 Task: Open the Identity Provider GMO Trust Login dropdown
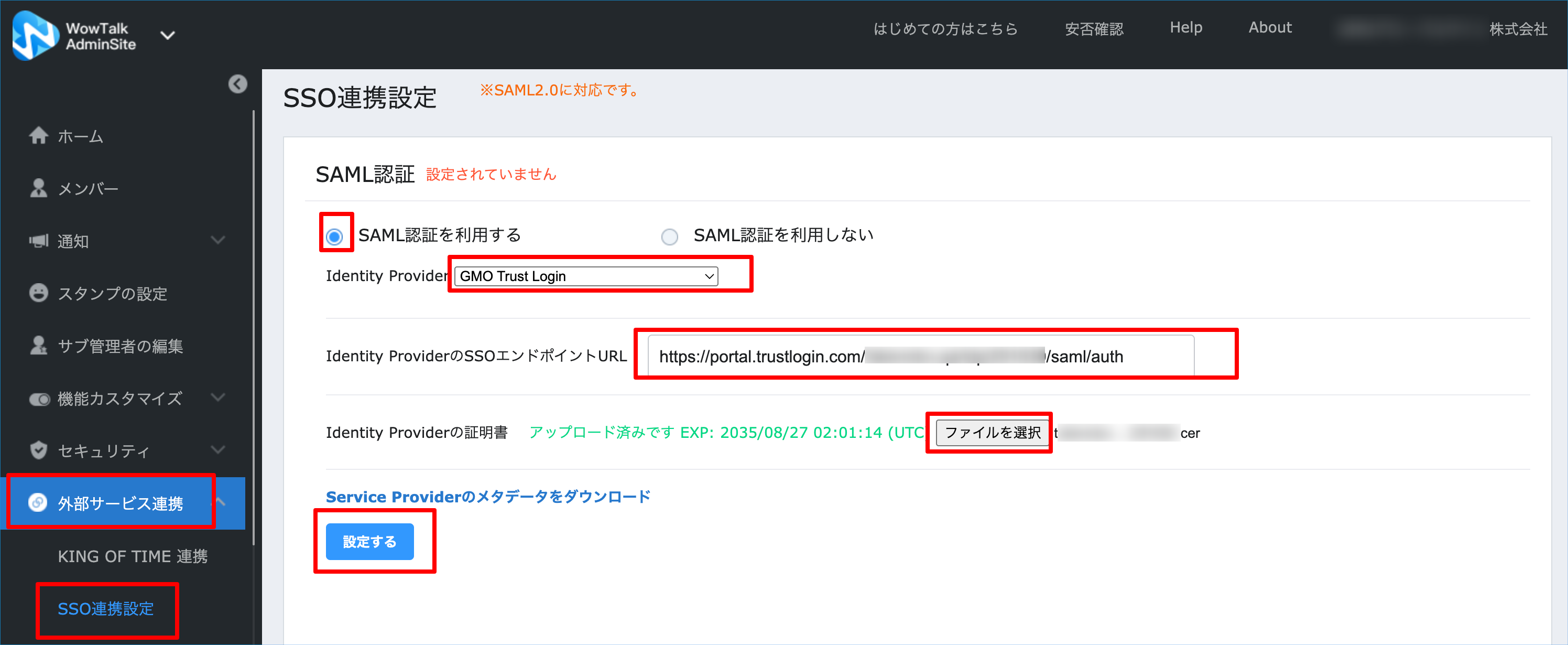pos(585,276)
